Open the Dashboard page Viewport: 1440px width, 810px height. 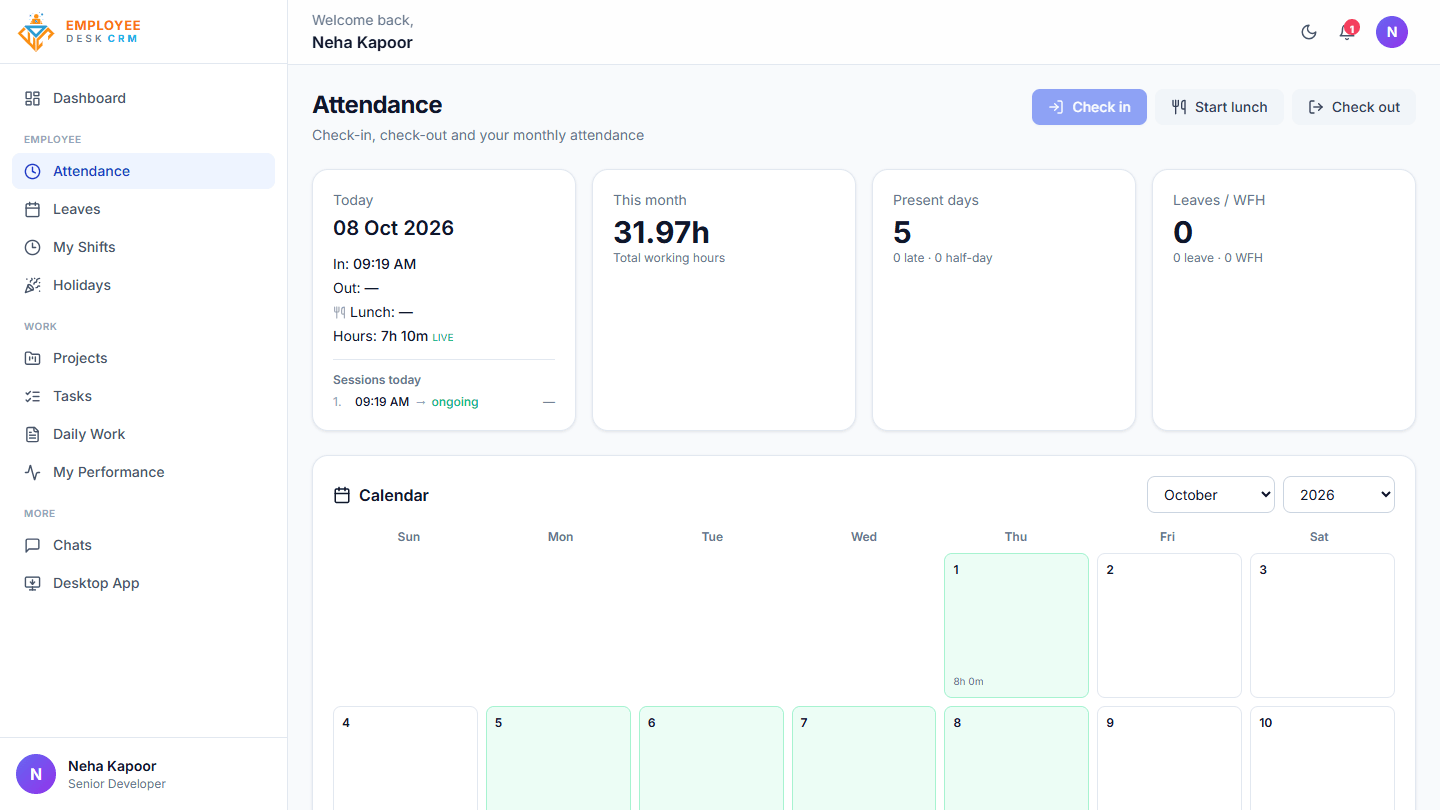(x=143, y=98)
